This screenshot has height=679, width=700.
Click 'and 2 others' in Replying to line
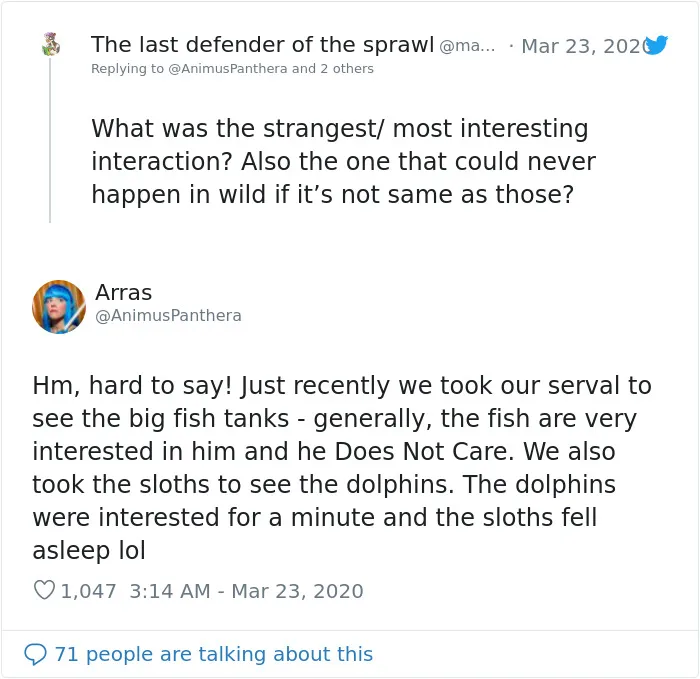(333, 69)
